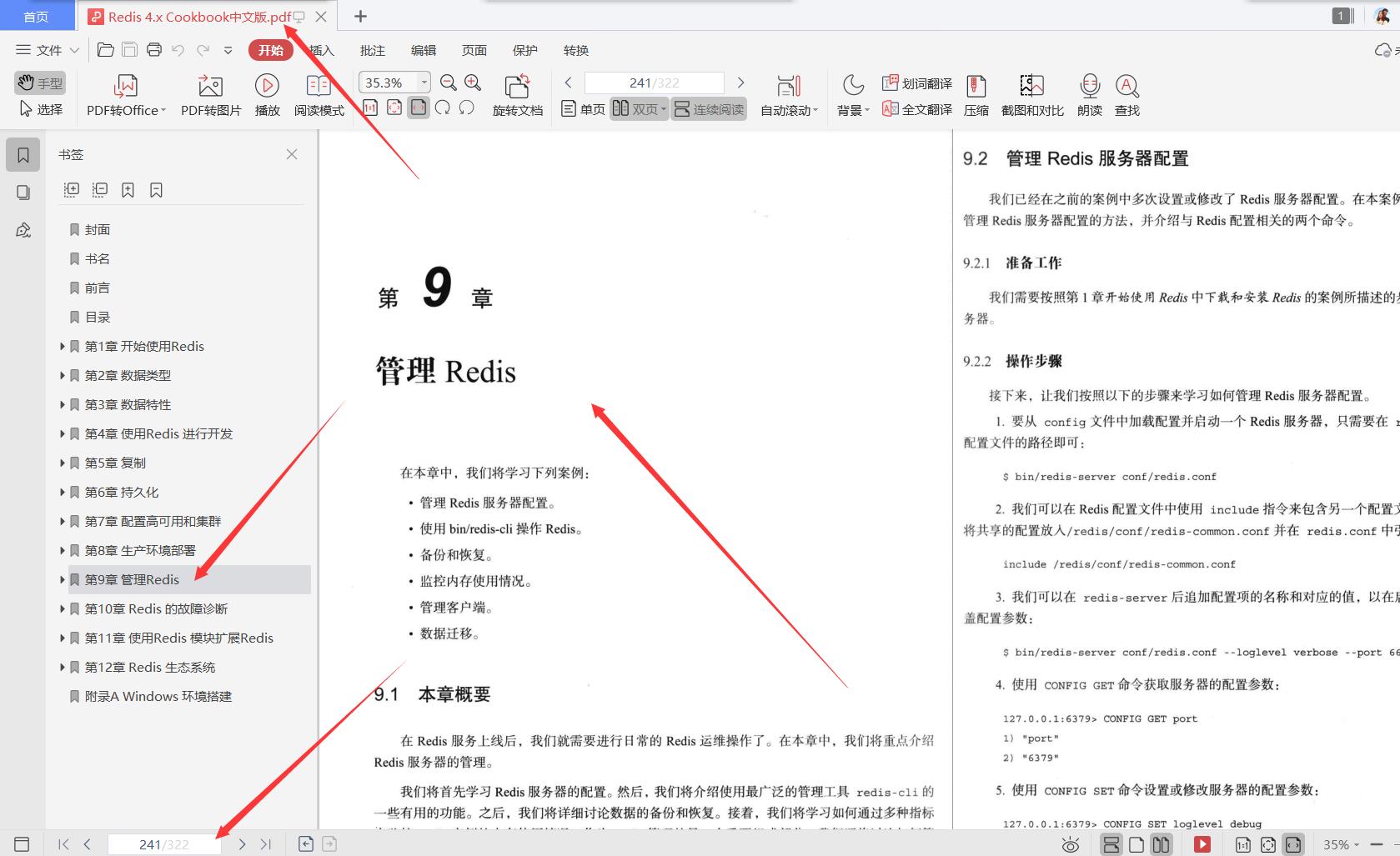Screen dimensions: 1400x856
Task: Go to next page arrow in toolbar
Action: point(740,83)
